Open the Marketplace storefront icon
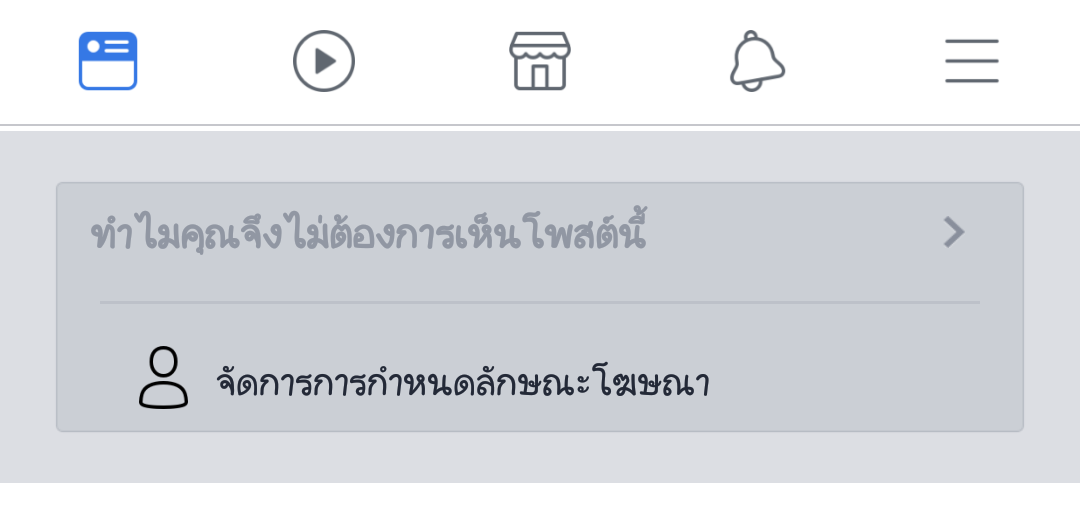 click(x=540, y=61)
